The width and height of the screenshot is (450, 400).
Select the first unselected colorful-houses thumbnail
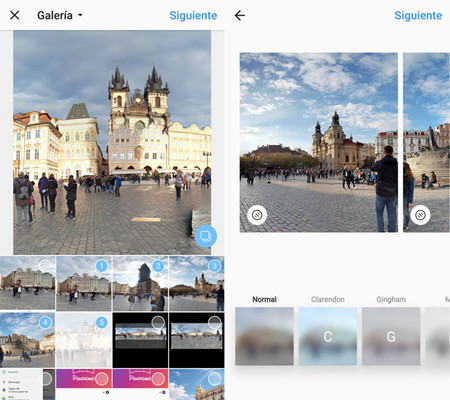point(27,283)
